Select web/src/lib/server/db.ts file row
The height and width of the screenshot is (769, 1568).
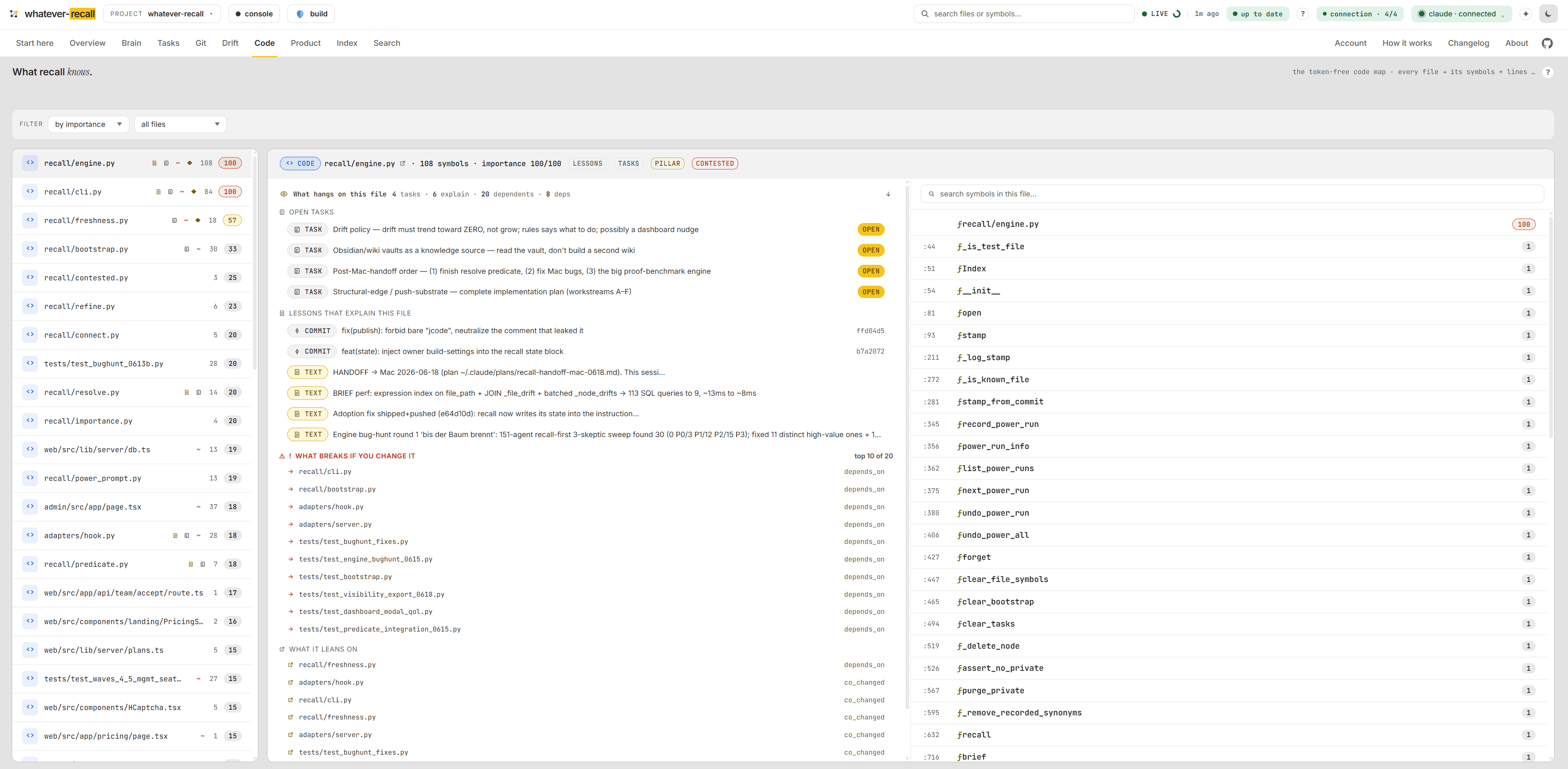(x=132, y=449)
